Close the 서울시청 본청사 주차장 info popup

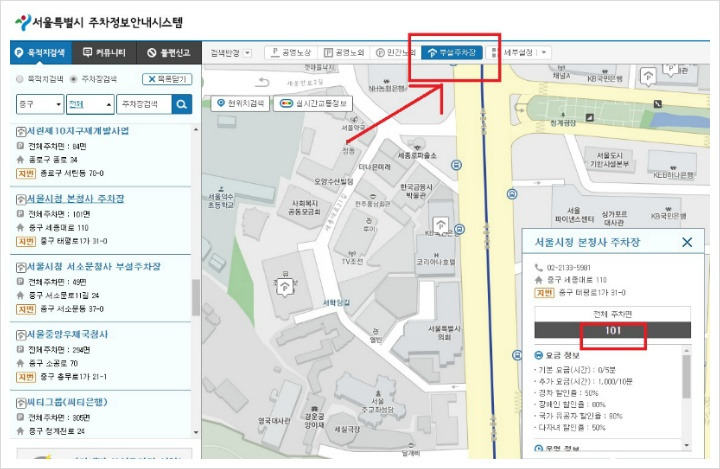pos(687,242)
